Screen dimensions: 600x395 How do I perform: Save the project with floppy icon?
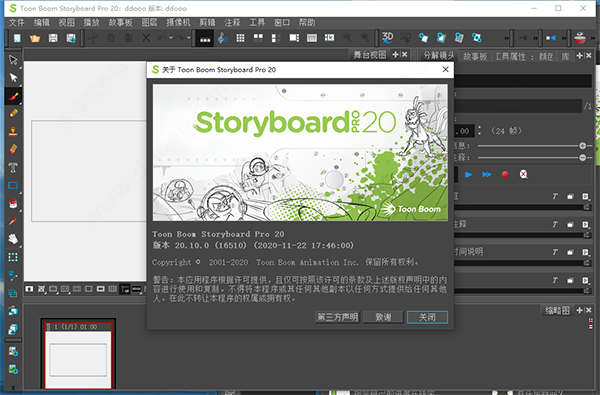[53, 38]
